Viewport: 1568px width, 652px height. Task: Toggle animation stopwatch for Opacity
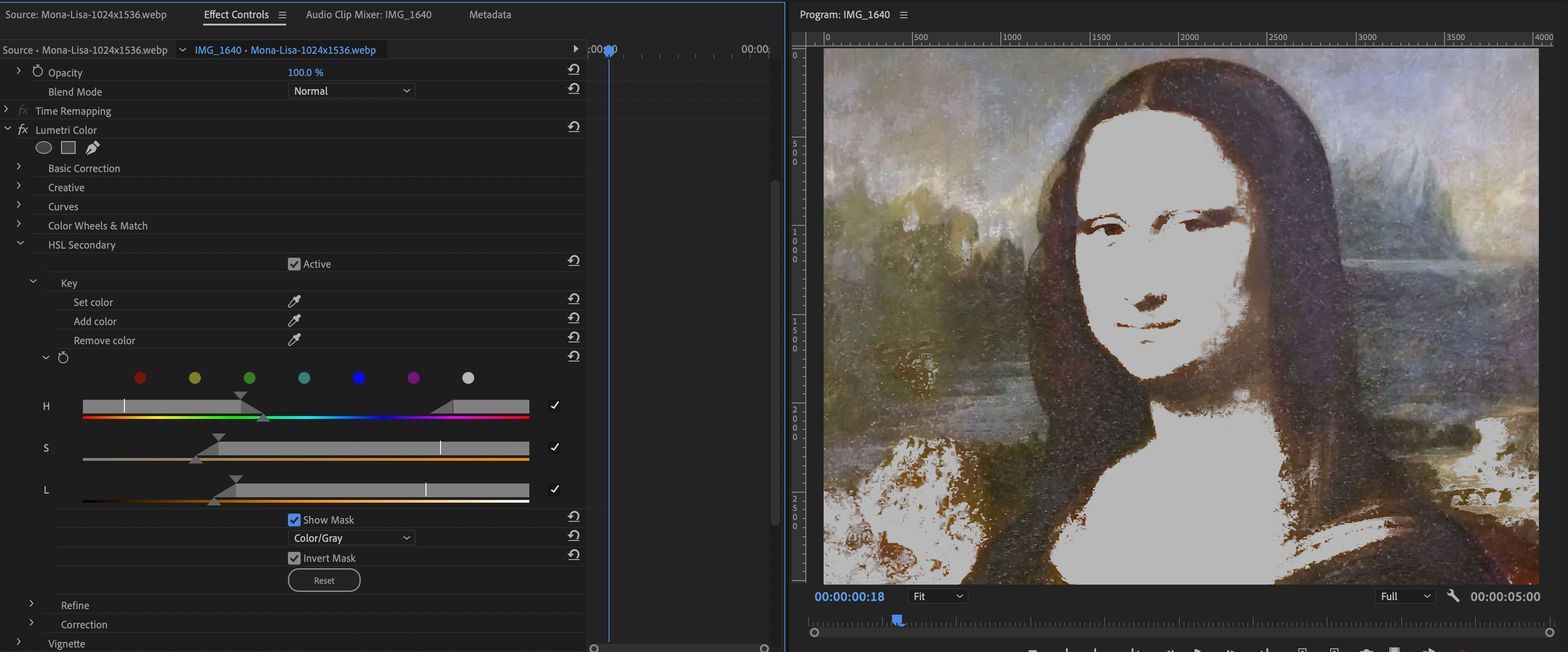pos(37,71)
